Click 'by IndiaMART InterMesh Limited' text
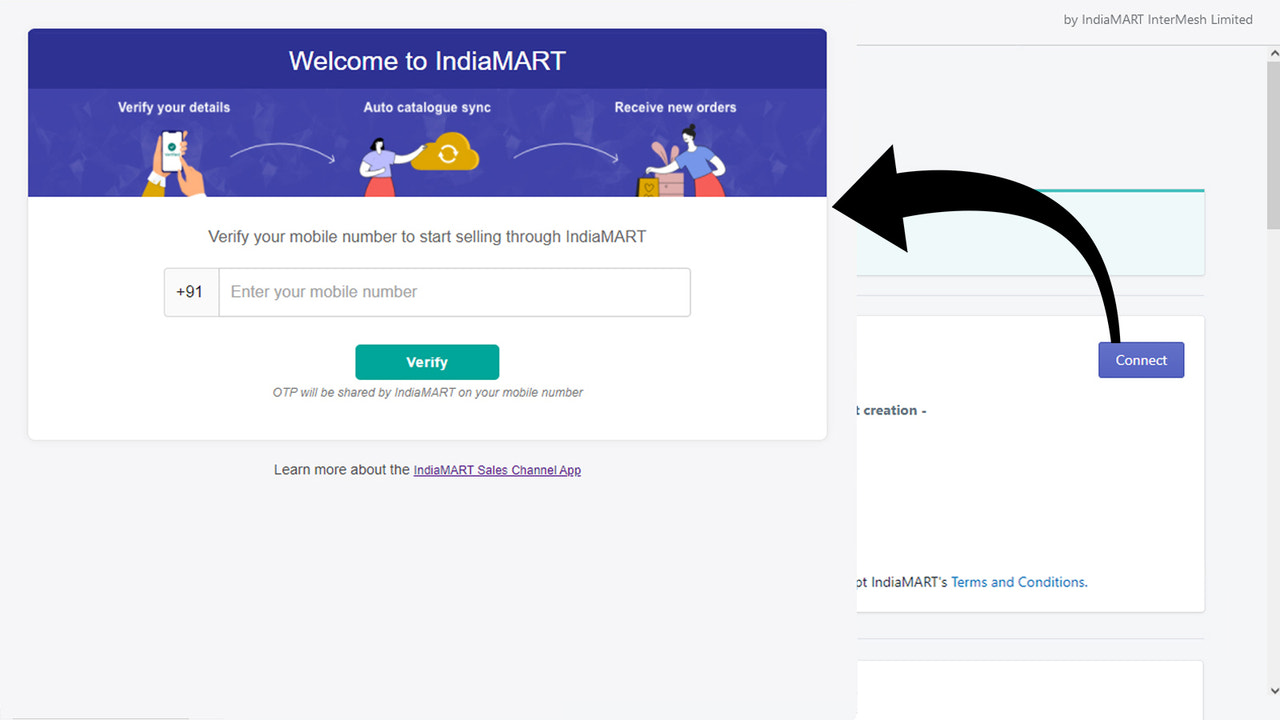 pyautogui.click(x=1158, y=19)
